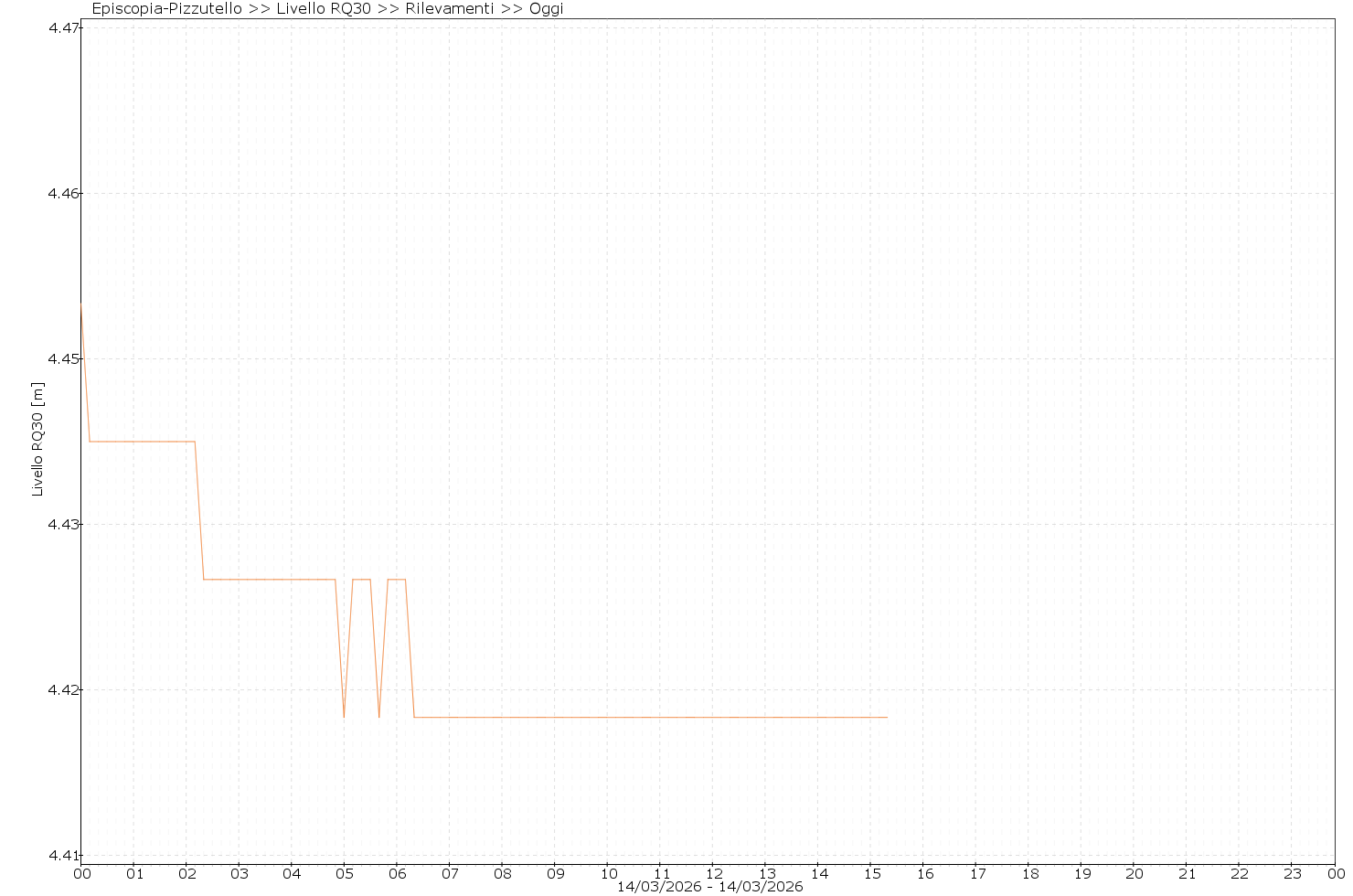Screen dimensions: 1353x896
Task: Select the 18 hour tick on the x-axis
Action: click(1028, 873)
